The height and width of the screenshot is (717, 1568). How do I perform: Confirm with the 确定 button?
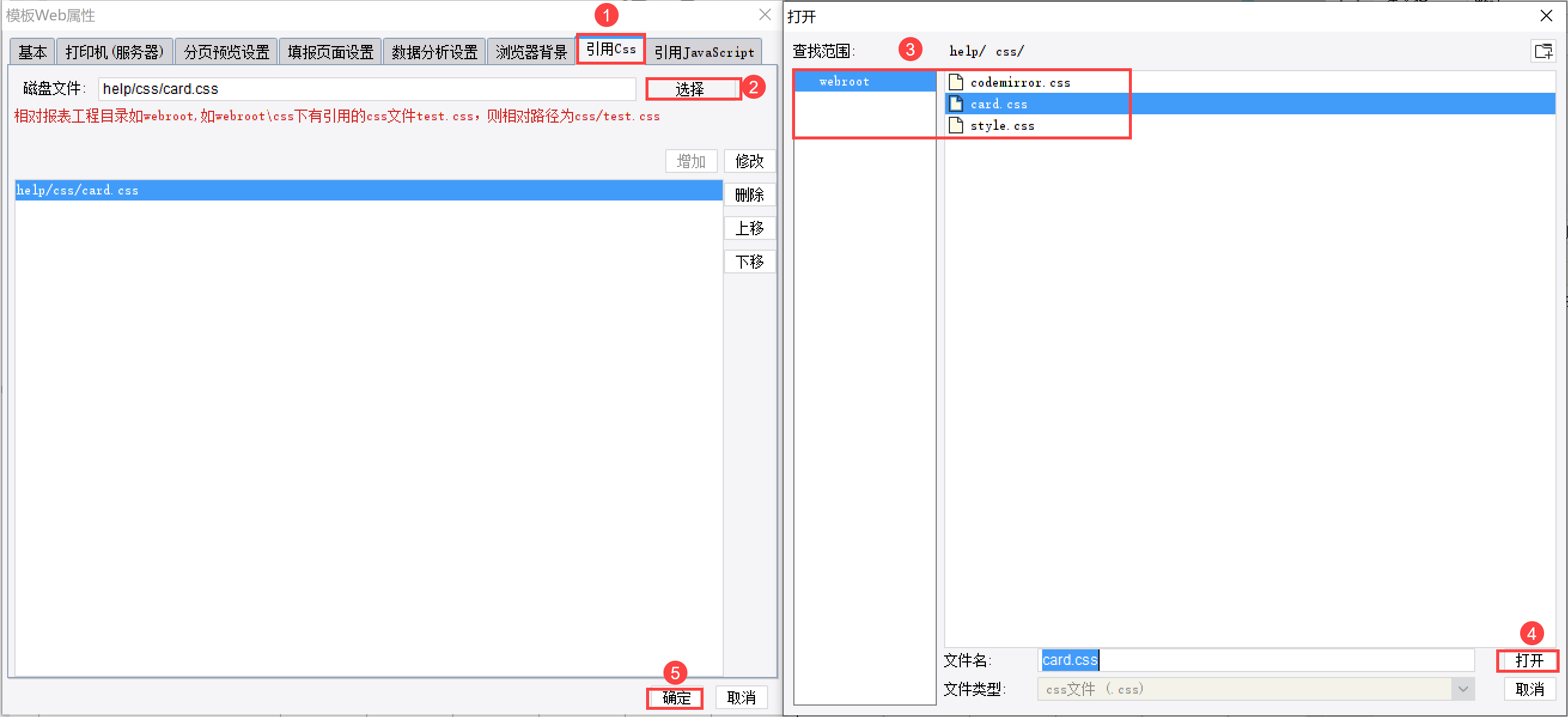[675, 697]
